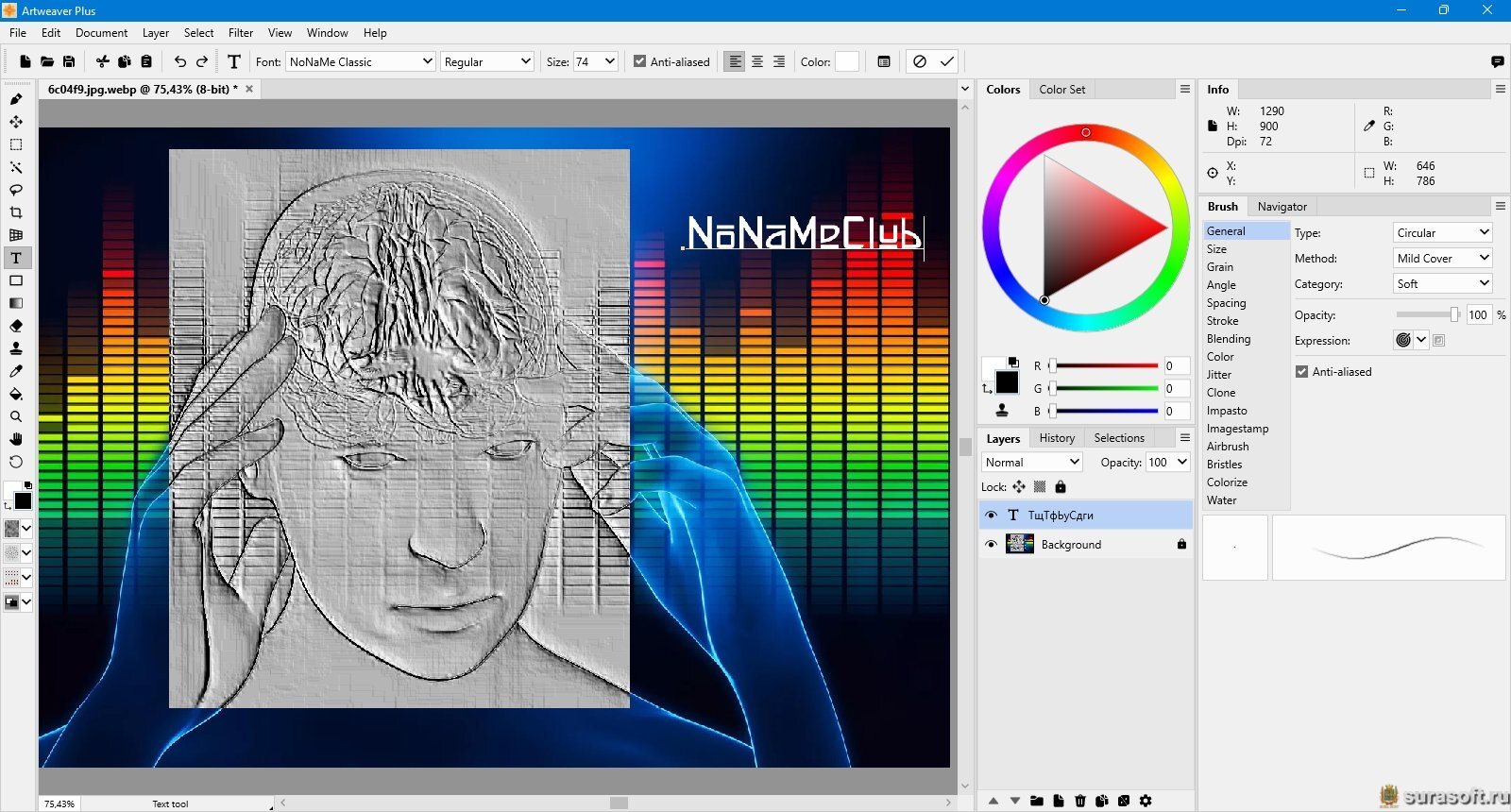Viewport: 1511px width, 812px height.
Task: Cancel text editing with the circle-slash icon
Action: [x=920, y=61]
